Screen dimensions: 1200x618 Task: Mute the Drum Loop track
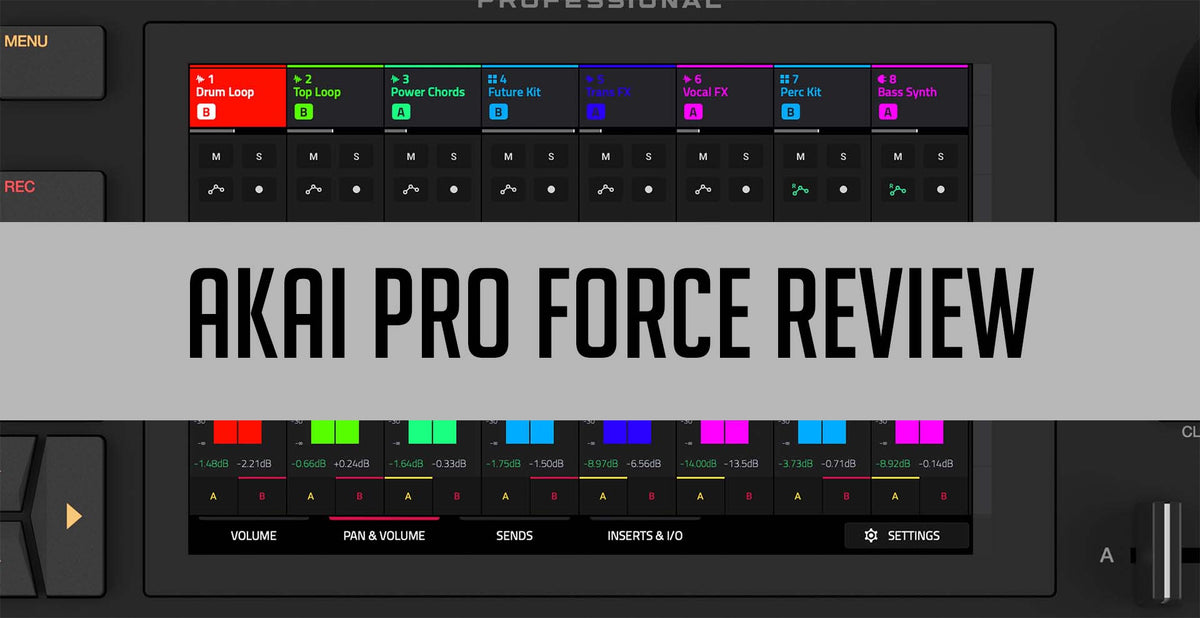(215, 156)
